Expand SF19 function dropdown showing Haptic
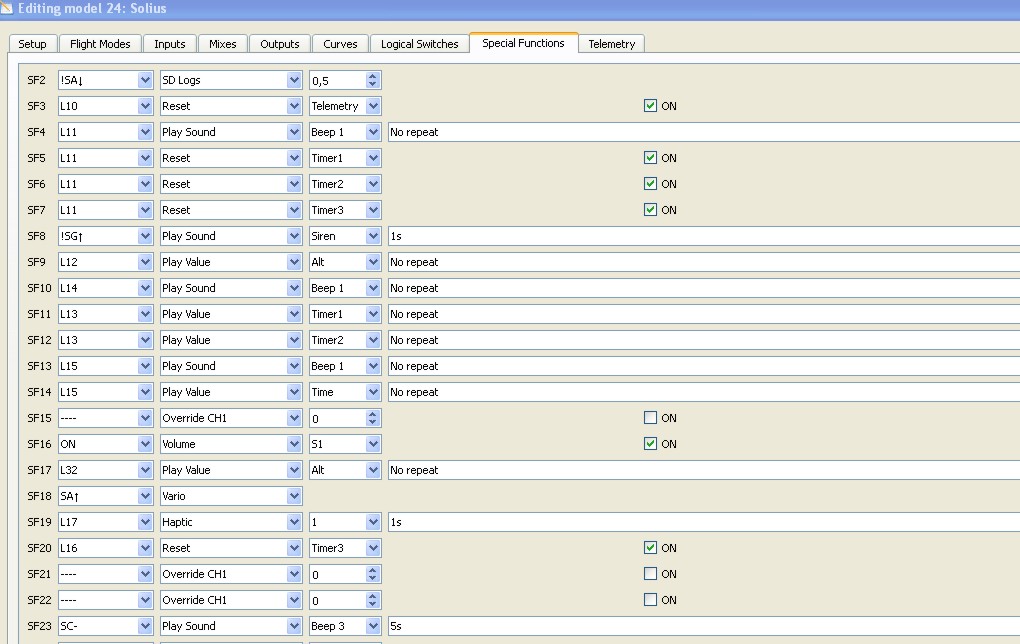The width and height of the screenshot is (1020, 644). click(294, 522)
